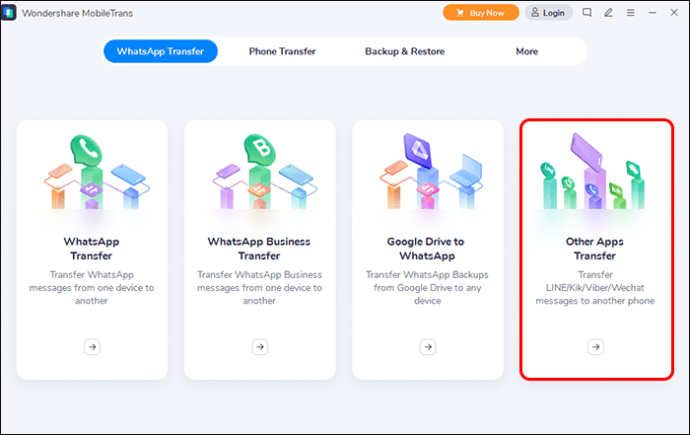Select the WhatsApp Business 'B' illustration
690x435 pixels.
(264, 172)
